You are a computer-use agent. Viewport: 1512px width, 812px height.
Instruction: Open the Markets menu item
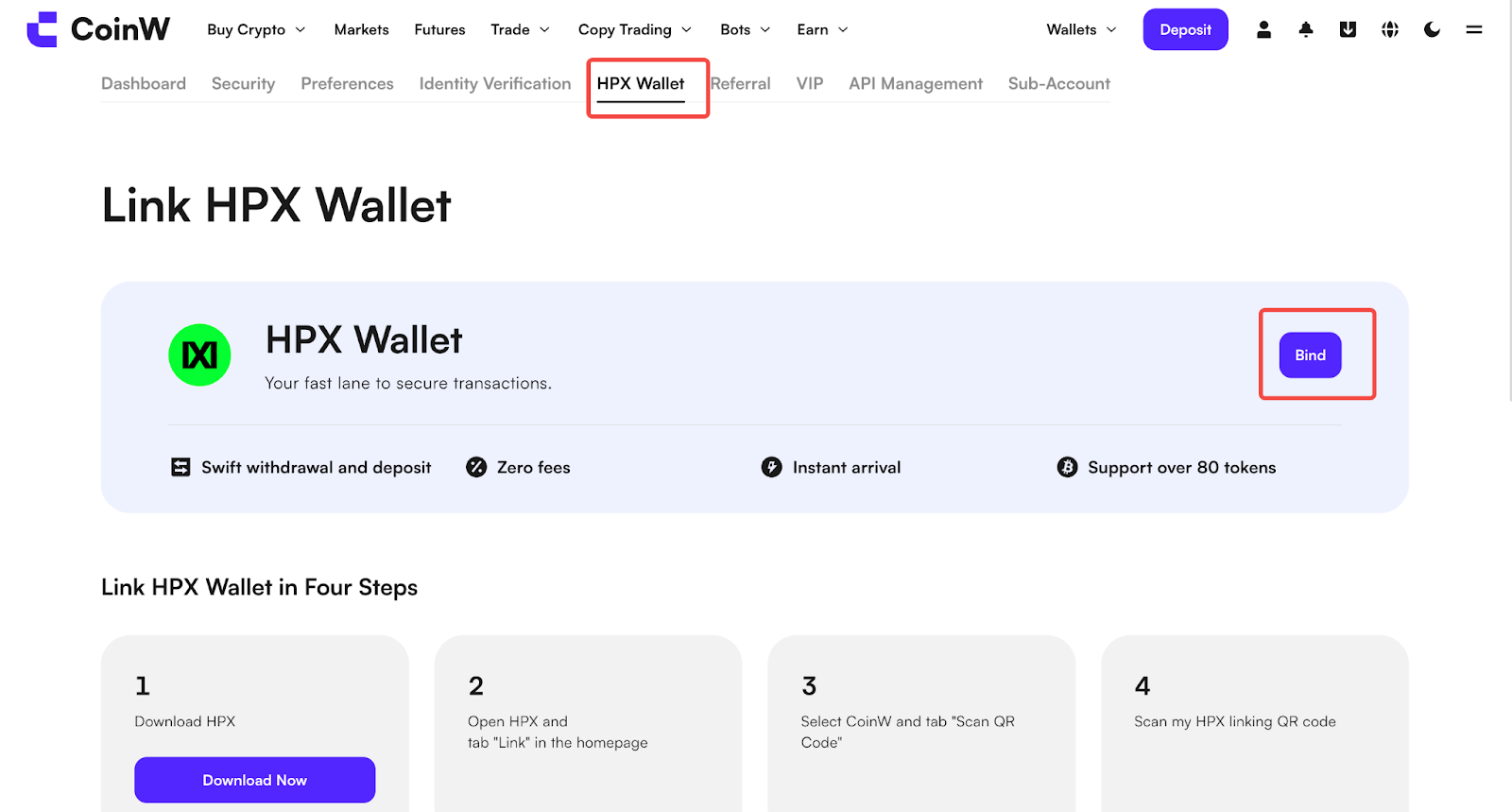pos(361,29)
